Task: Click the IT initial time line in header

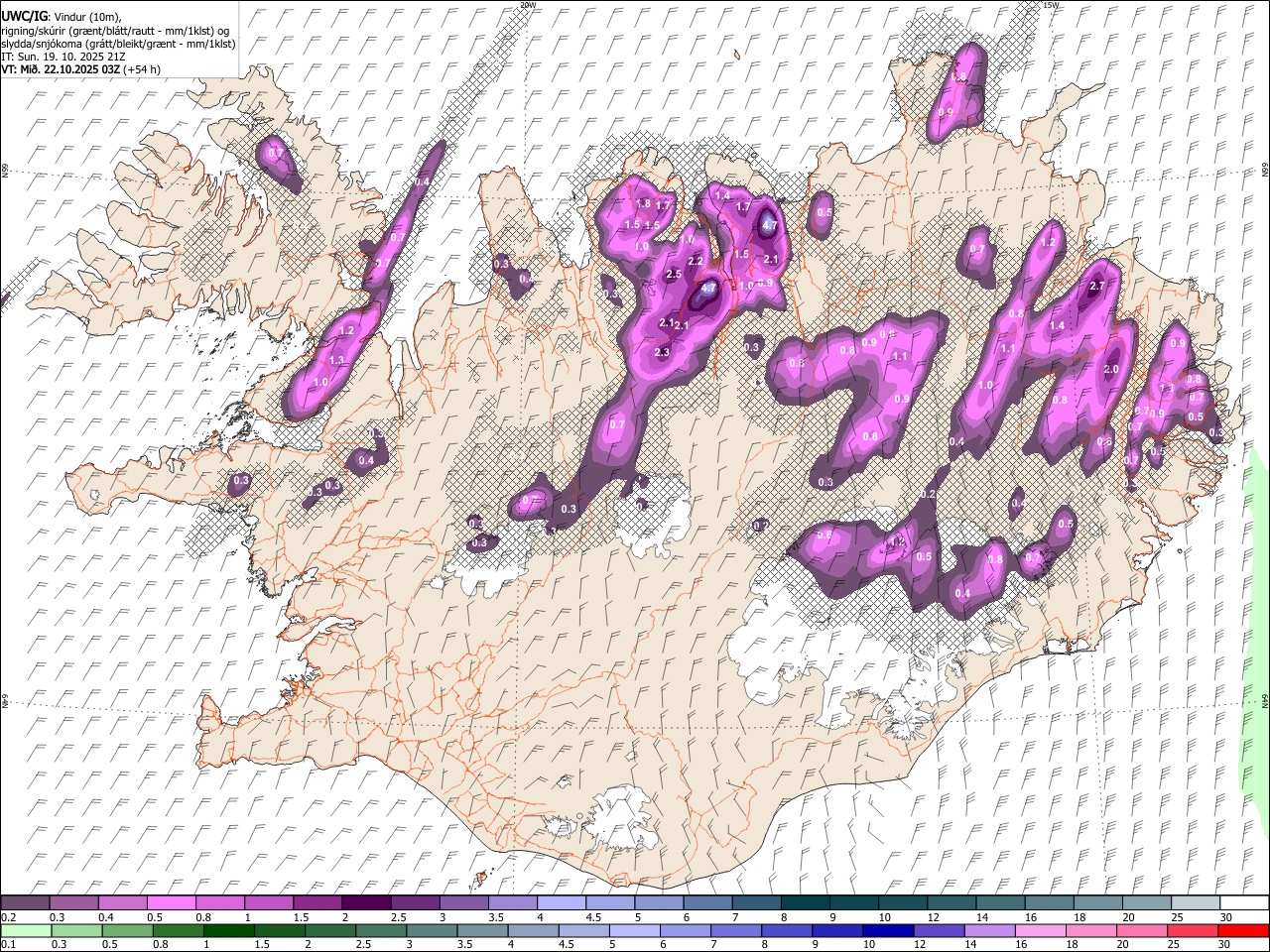Action: (63, 57)
